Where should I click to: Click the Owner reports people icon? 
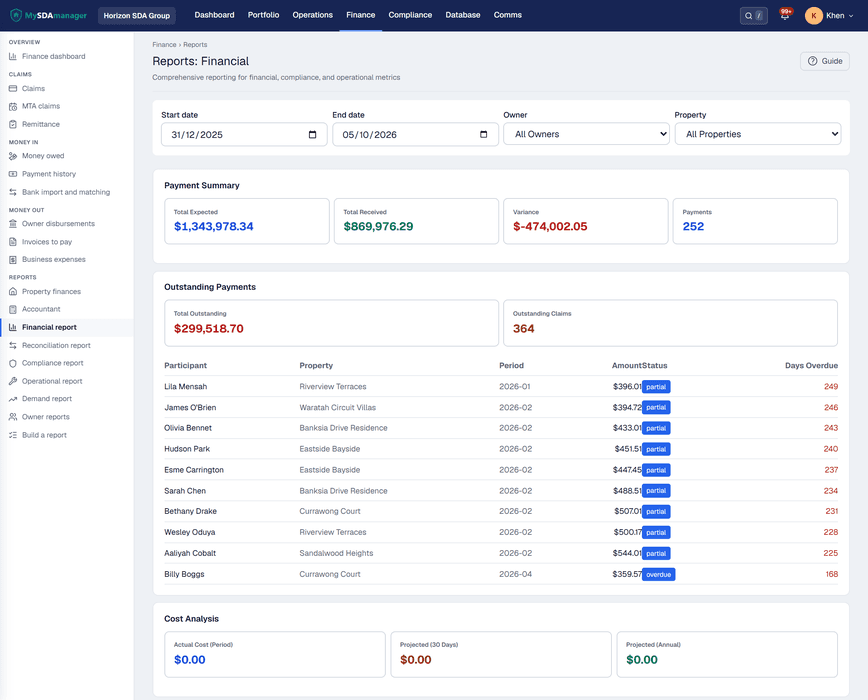point(13,417)
